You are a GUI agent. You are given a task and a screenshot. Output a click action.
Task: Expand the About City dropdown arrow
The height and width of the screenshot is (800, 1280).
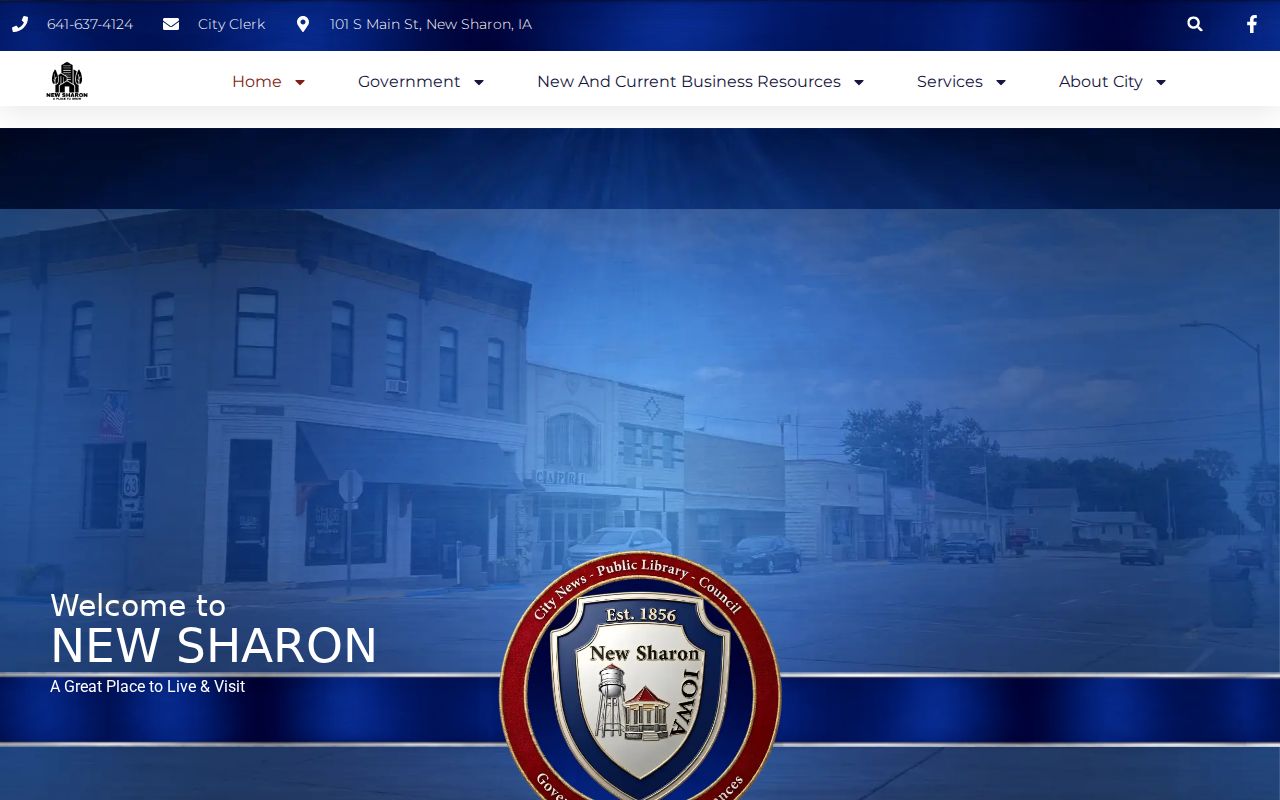1160,82
